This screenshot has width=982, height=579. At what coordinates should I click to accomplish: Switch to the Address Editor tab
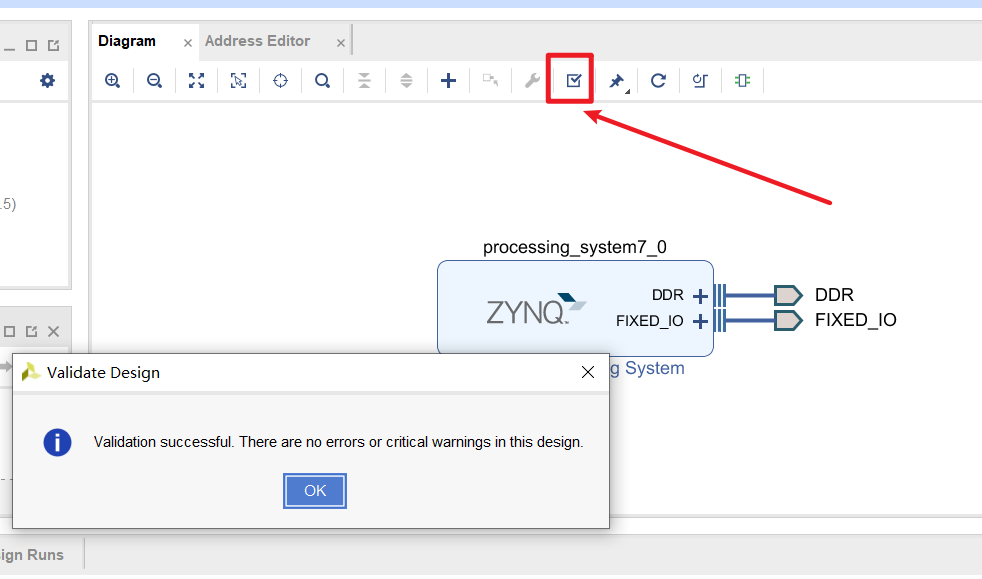pyautogui.click(x=258, y=40)
